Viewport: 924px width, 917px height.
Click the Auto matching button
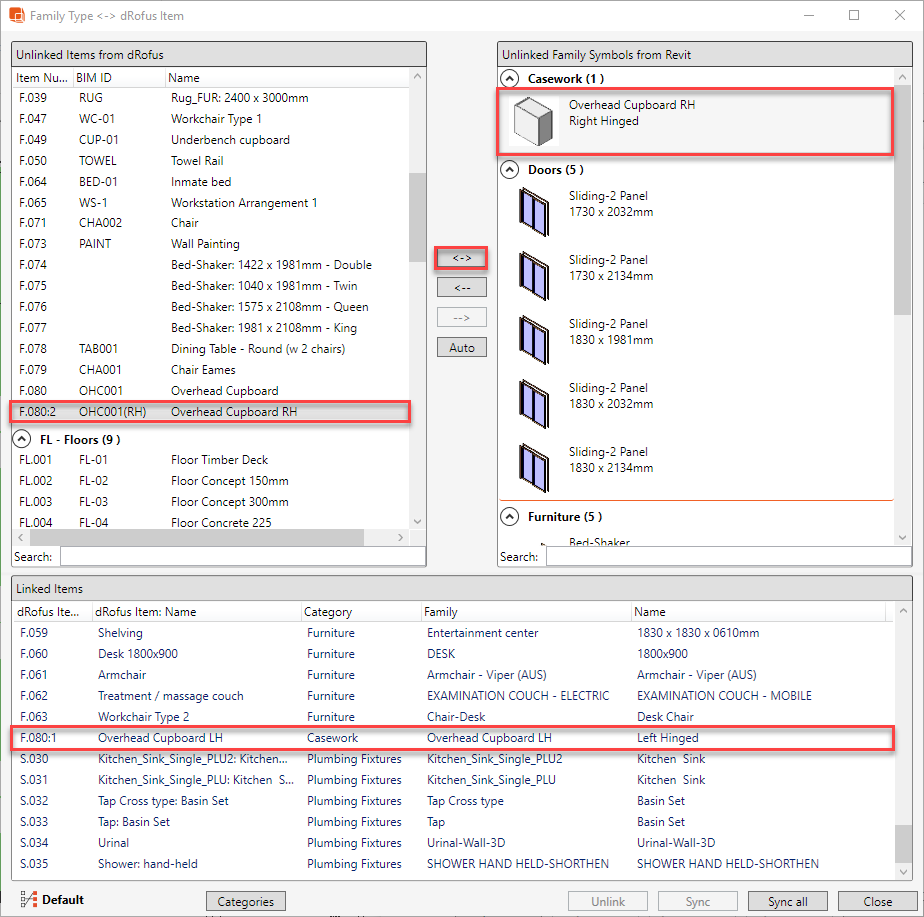461,347
